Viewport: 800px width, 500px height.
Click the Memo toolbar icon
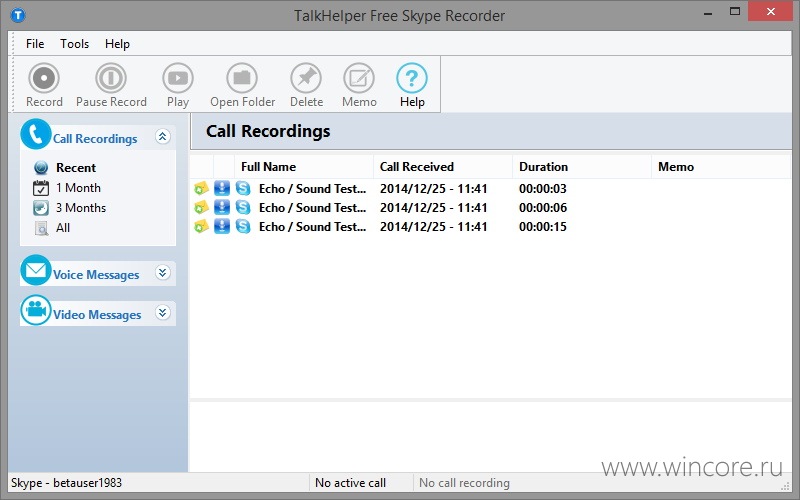tap(359, 78)
